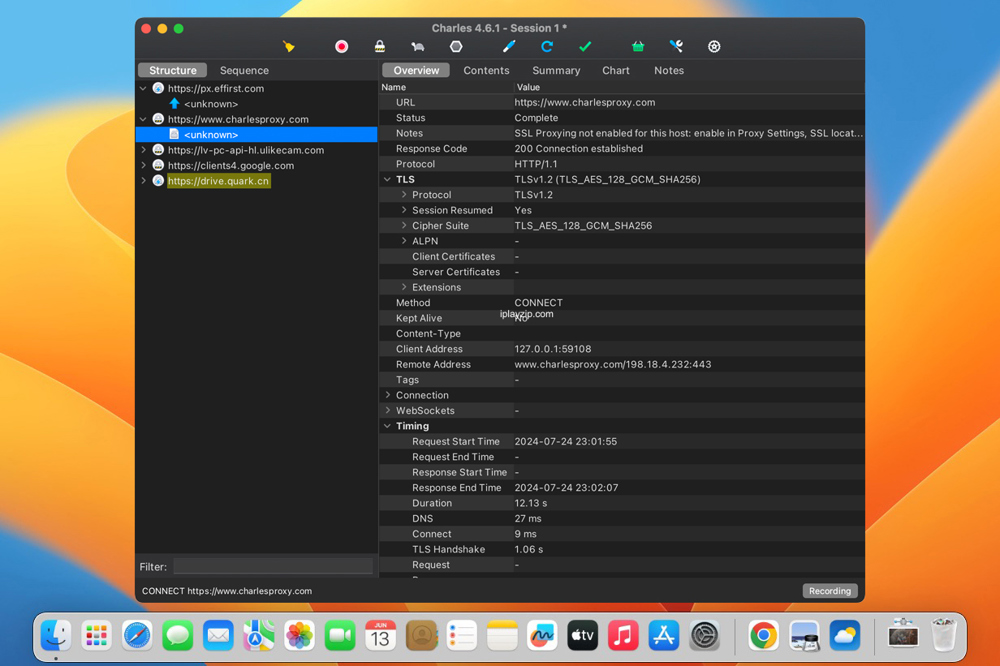Expand the Protocol row under TLS
This screenshot has height=666, width=1000.
(404, 195)
